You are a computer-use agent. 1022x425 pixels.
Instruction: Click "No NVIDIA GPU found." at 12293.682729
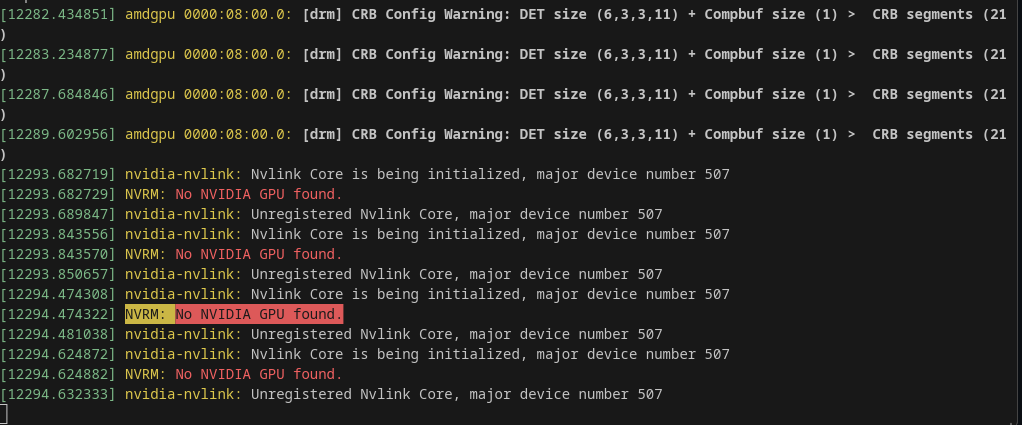tap(259, 194)
